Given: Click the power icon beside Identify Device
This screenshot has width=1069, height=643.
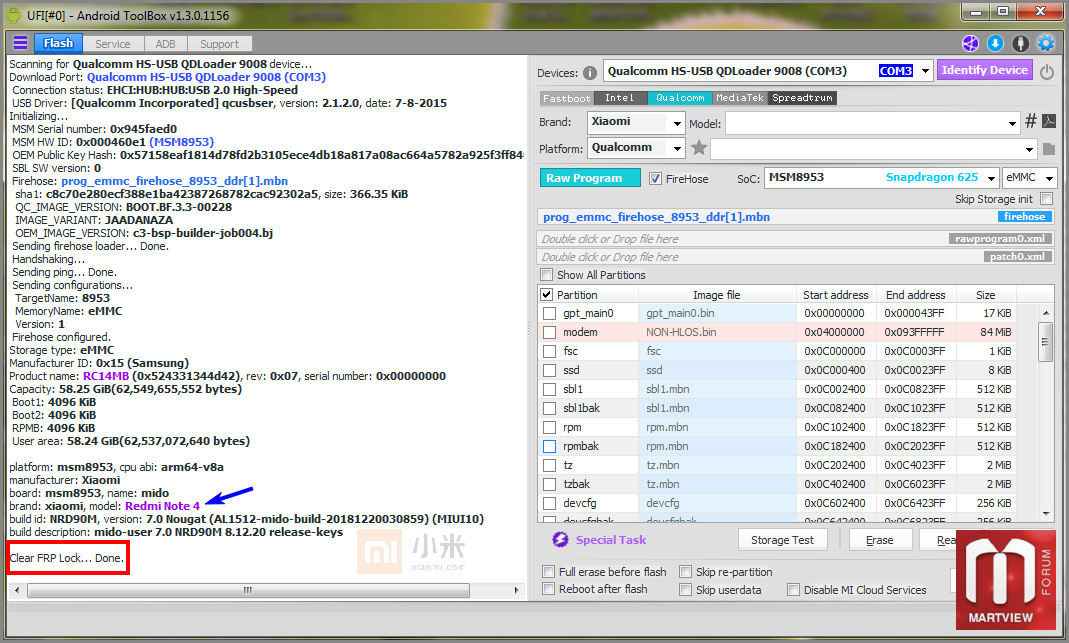Looking at the screenshot, I should (1047, 72).
